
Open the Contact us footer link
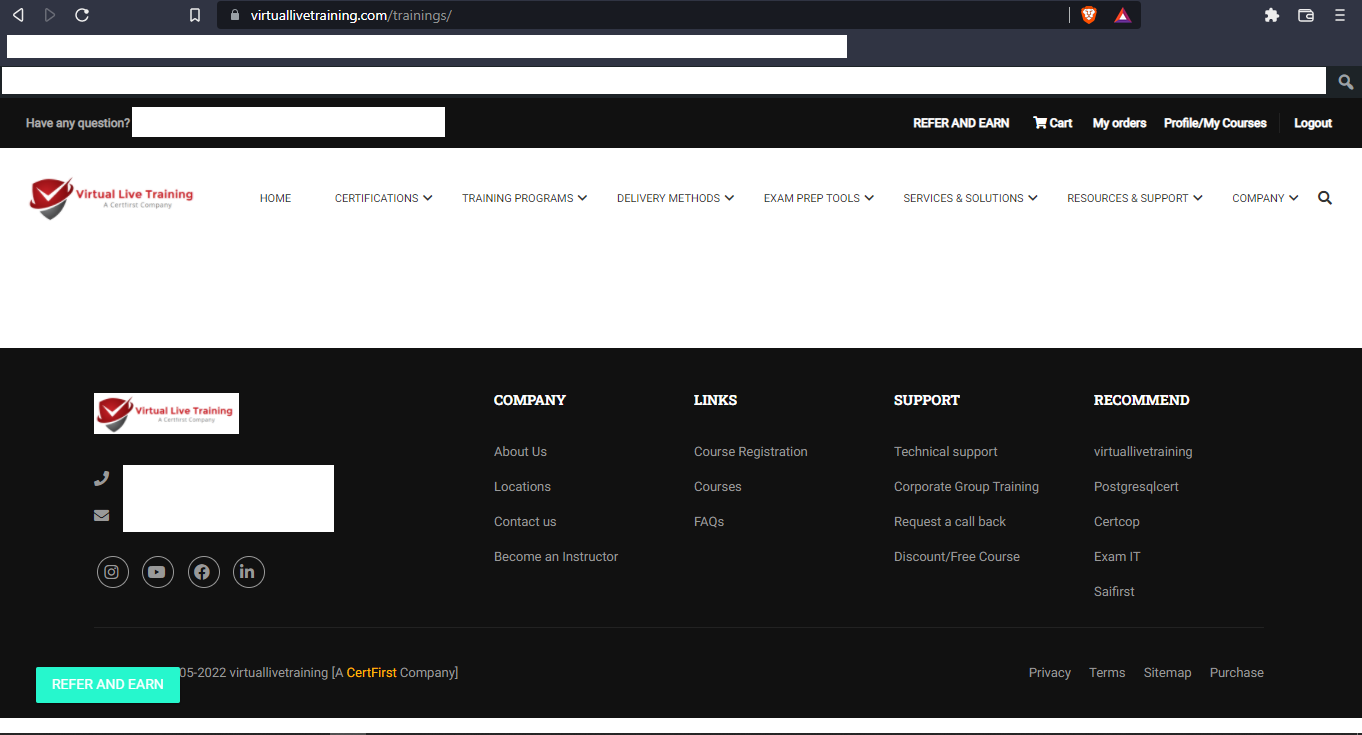pos(525,522)
